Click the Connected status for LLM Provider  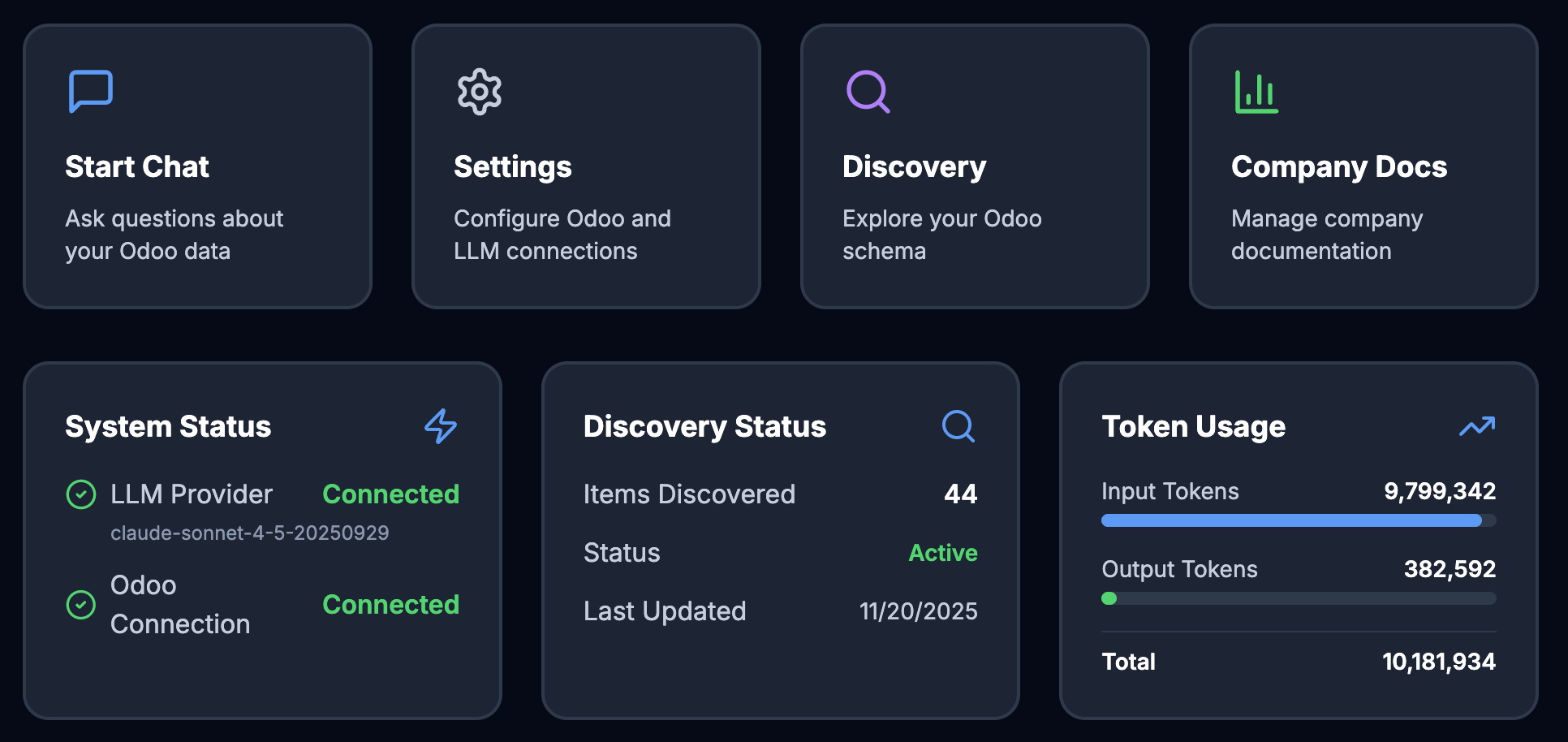(391, 494)
